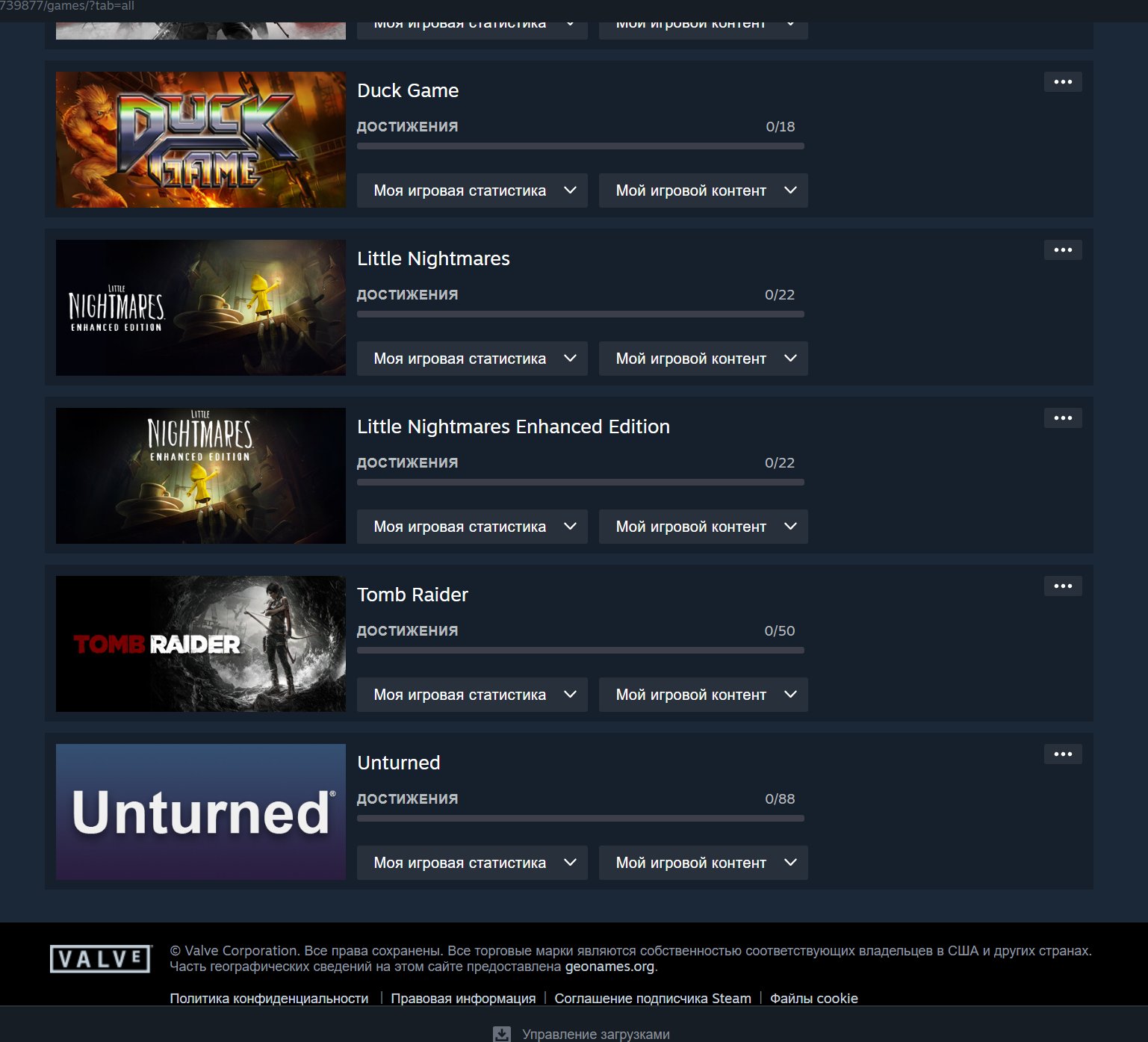Image resolution: width=1148 pixels, height=1042 pixels.
Task: Open the Файлы cookie footer link
Action: pyautogui.click(x=814, y=999)
